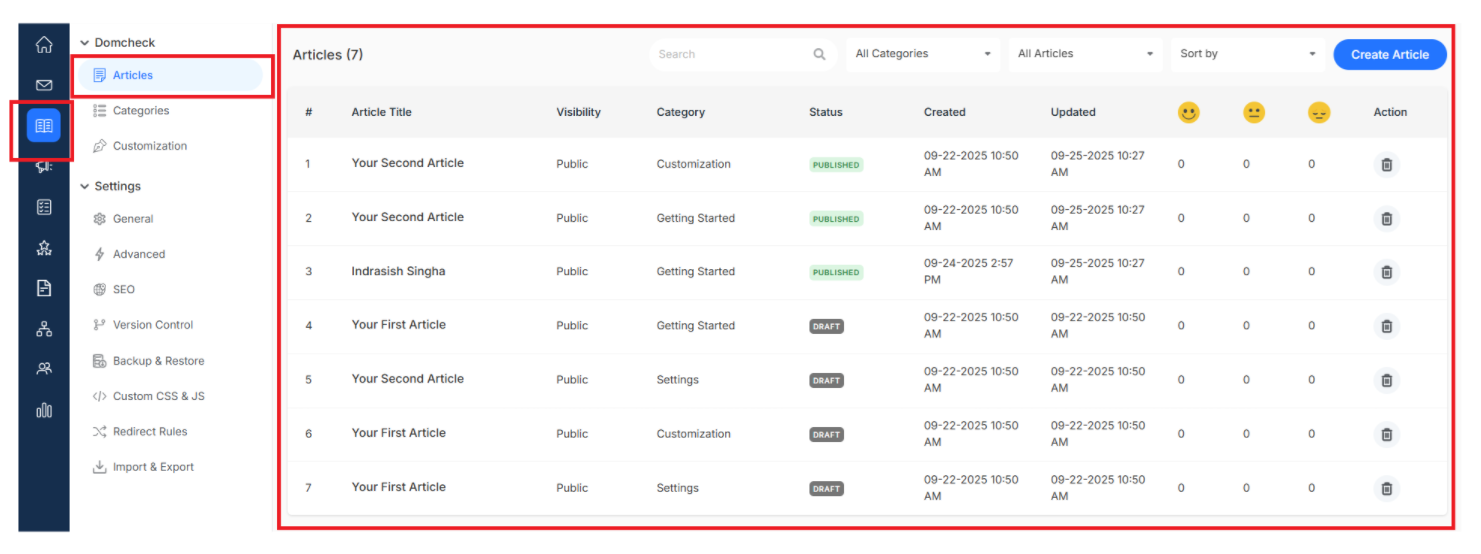Open Your First Article in row 4

coord(398,325)
